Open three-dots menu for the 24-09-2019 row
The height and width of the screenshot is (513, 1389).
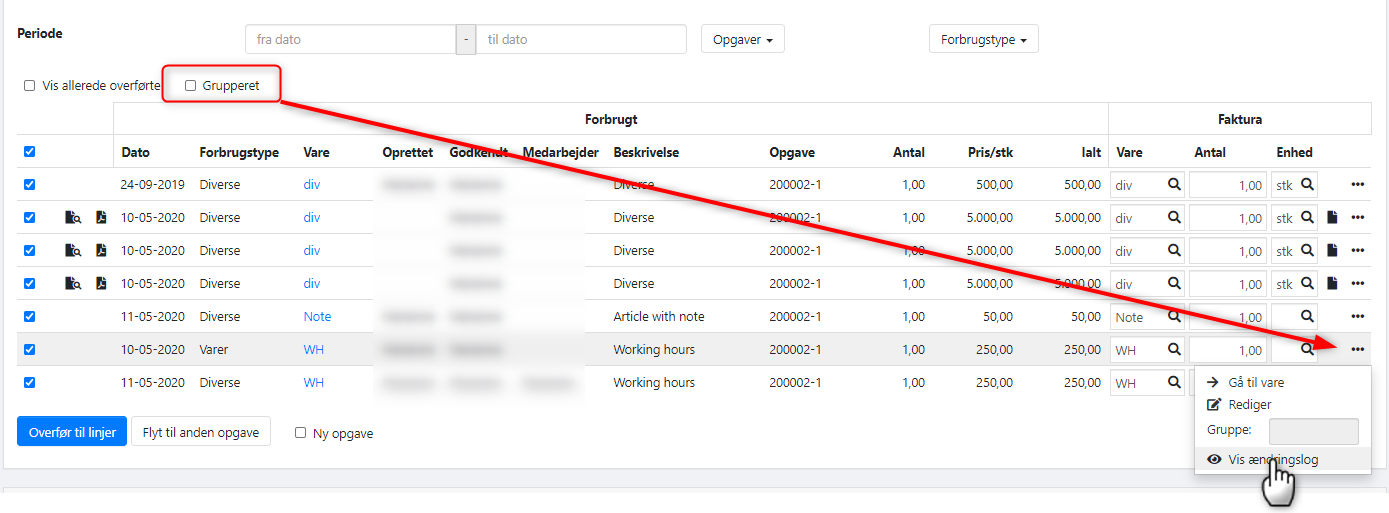pos(1357,185)
